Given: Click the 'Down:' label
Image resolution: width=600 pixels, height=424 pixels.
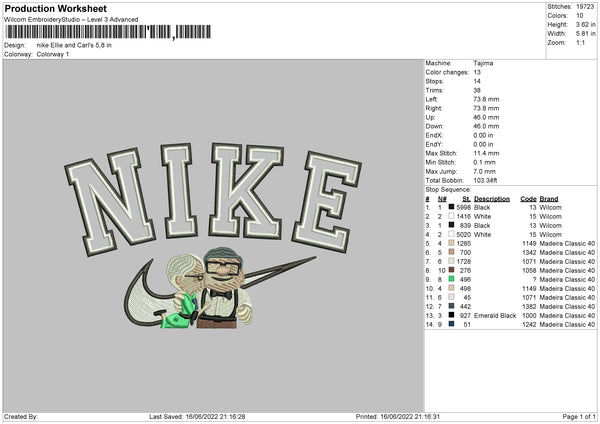Looking at the screenshot, I should (434, 126).
